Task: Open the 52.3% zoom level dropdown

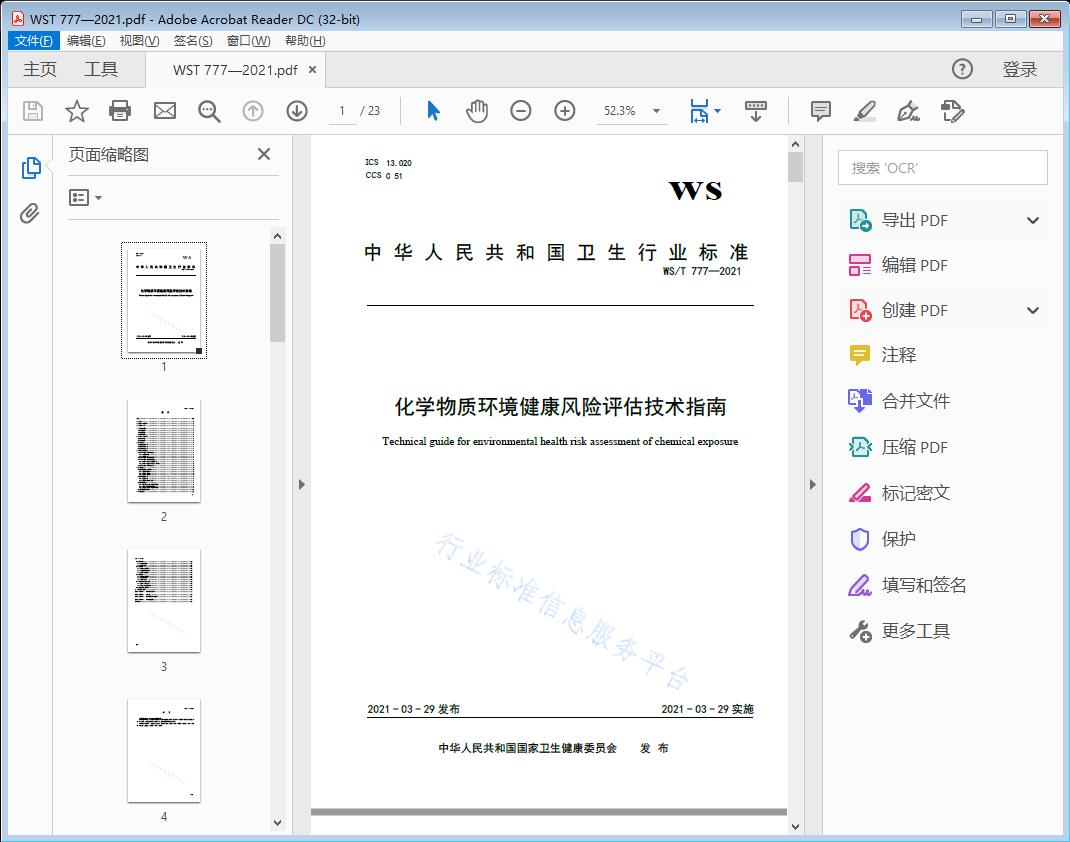Action: 656,111
